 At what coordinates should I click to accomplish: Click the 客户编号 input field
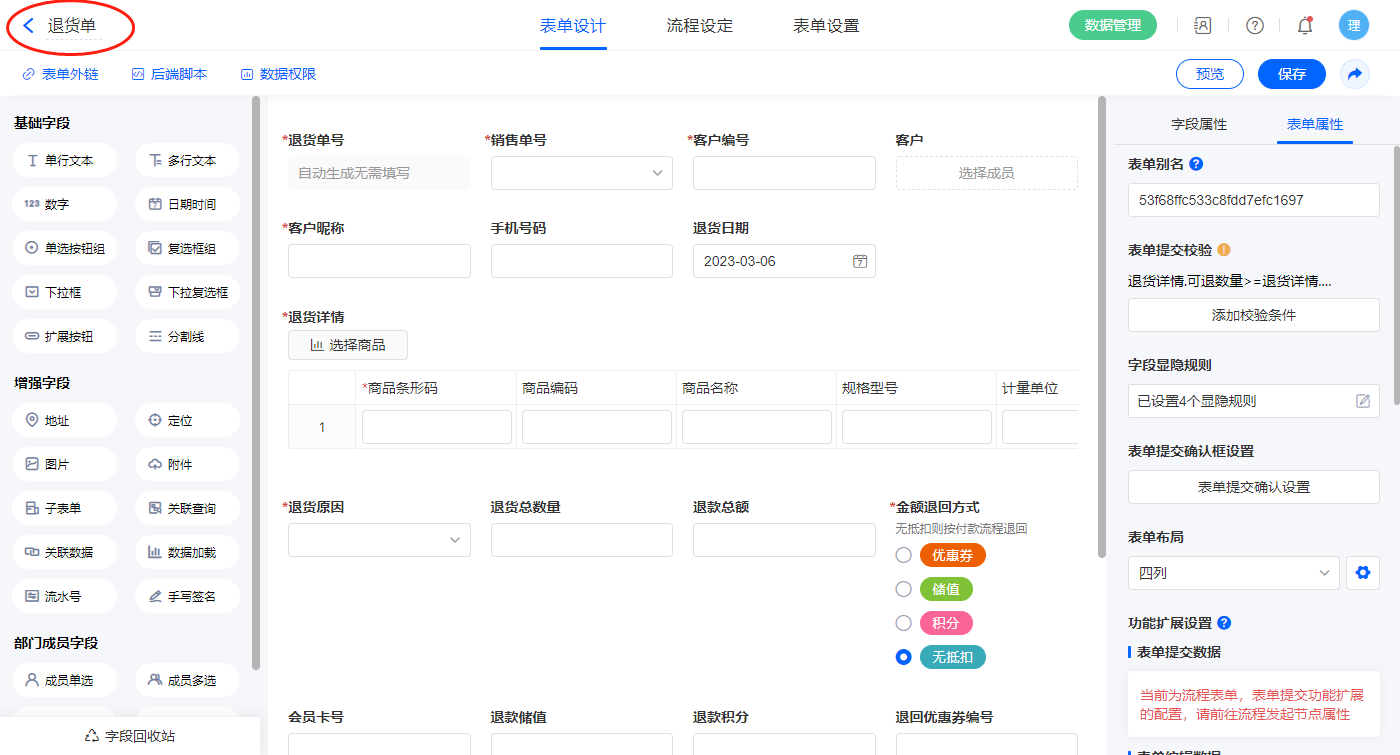(784, 173)
